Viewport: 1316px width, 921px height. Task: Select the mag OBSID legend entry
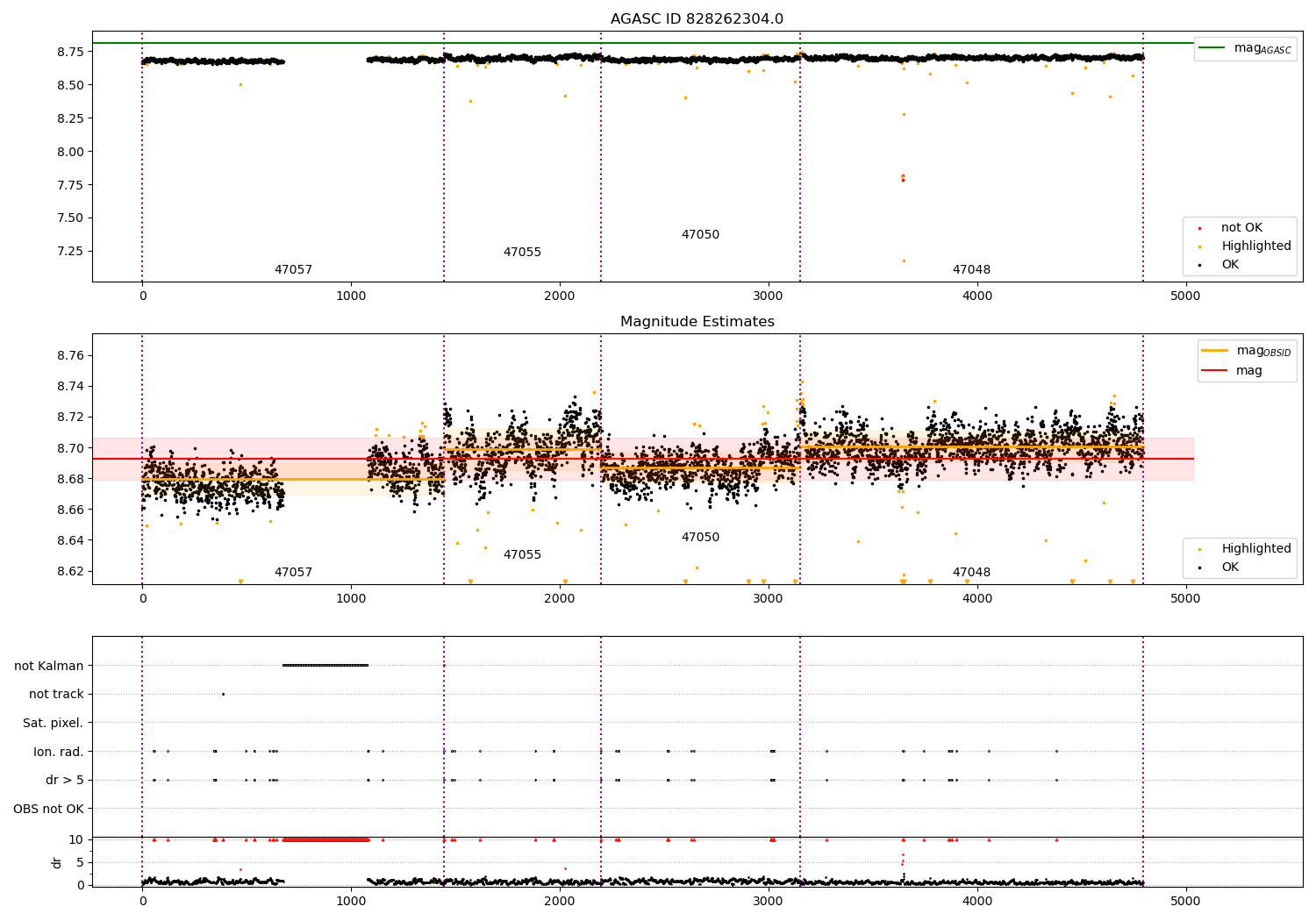point(1247,351)
